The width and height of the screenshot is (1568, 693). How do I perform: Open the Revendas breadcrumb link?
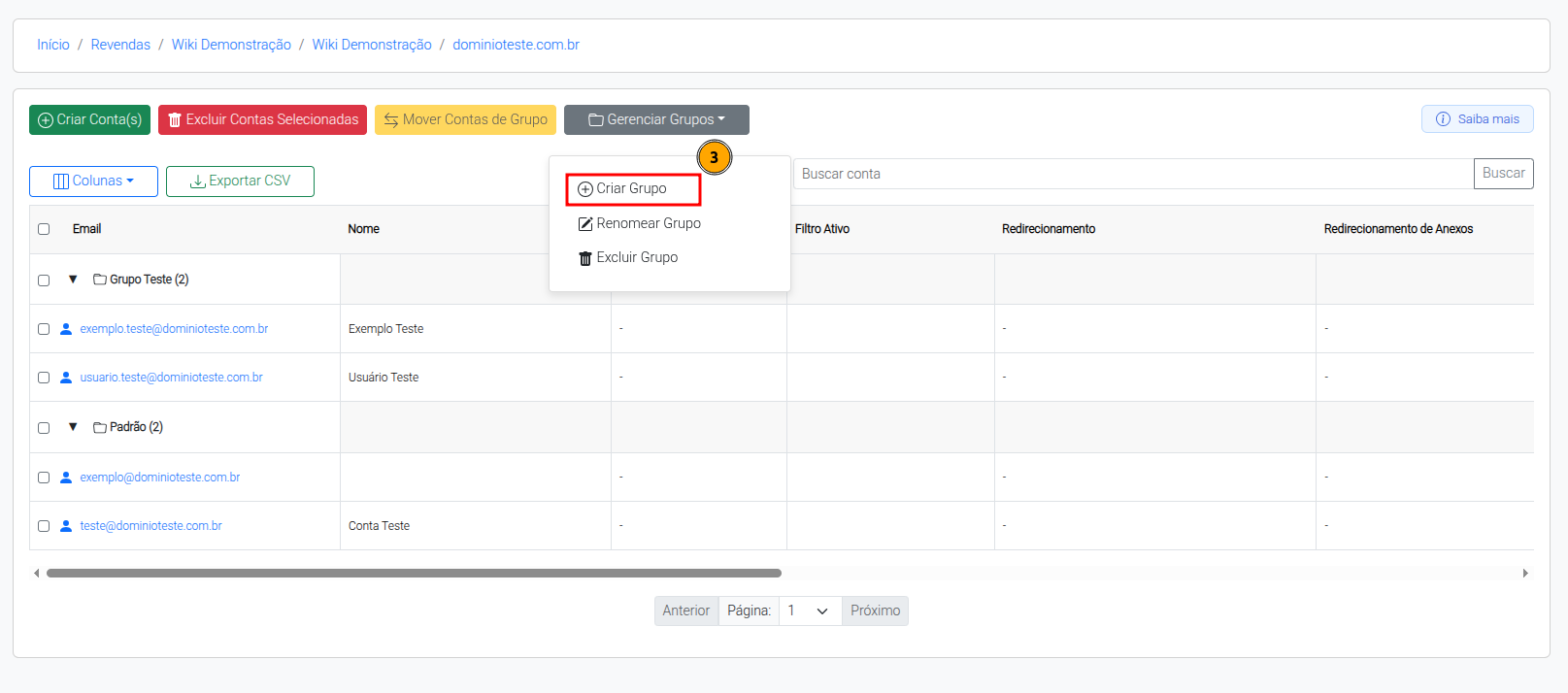120,45
